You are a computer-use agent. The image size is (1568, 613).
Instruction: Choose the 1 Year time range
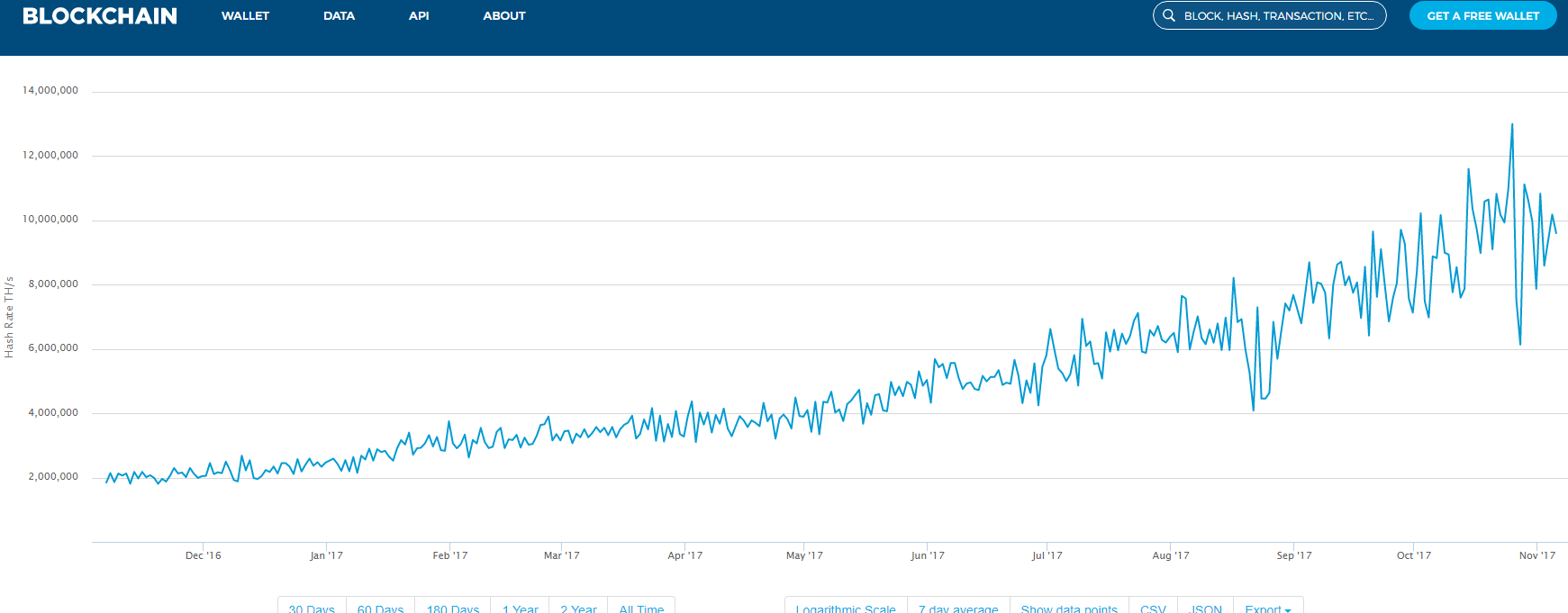[520, 608]
